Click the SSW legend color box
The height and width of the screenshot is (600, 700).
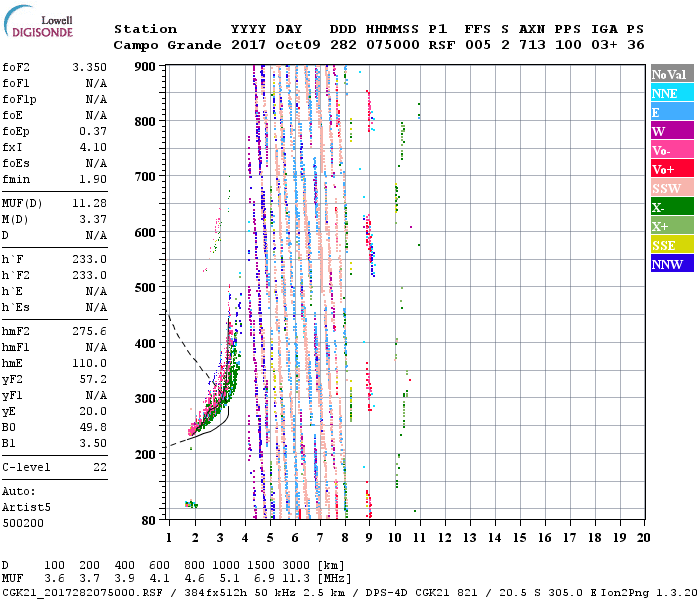coord(671,188)
